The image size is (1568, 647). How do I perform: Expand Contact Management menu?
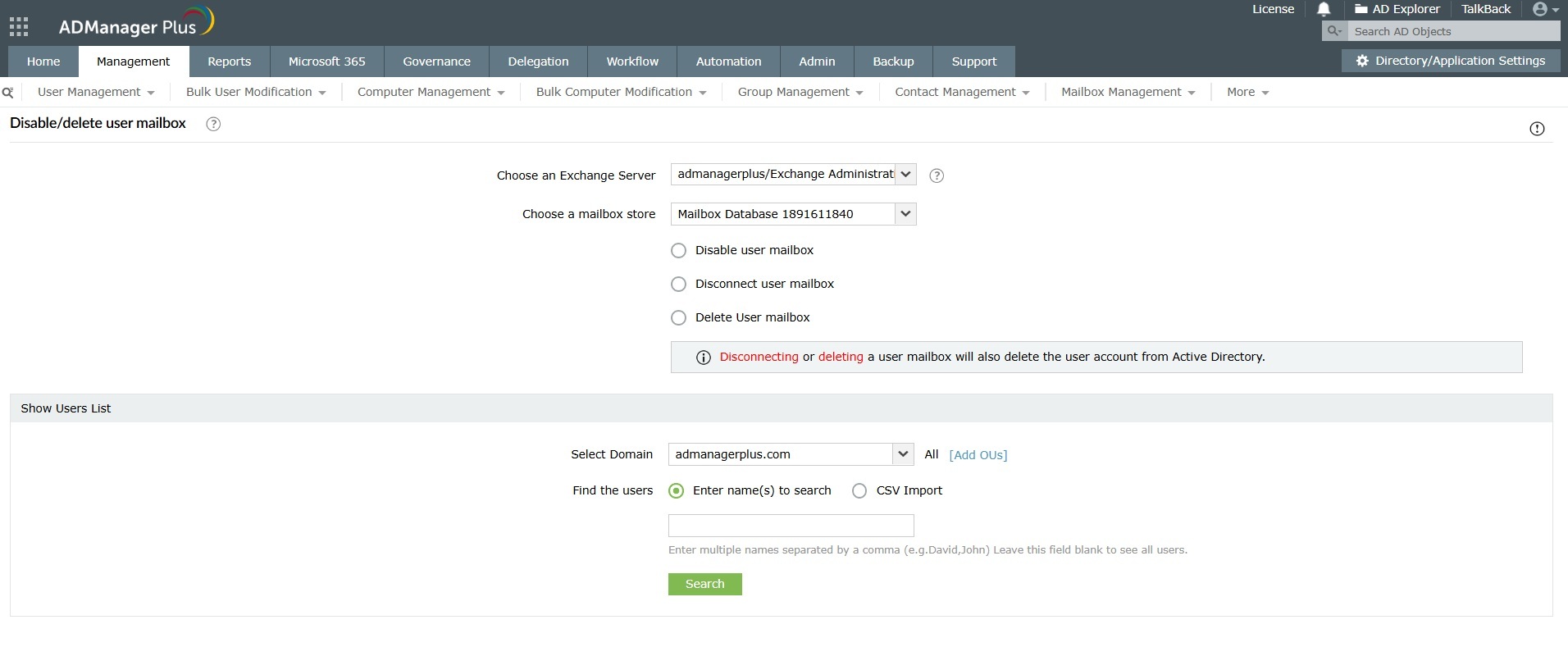(x=962, y=92)
